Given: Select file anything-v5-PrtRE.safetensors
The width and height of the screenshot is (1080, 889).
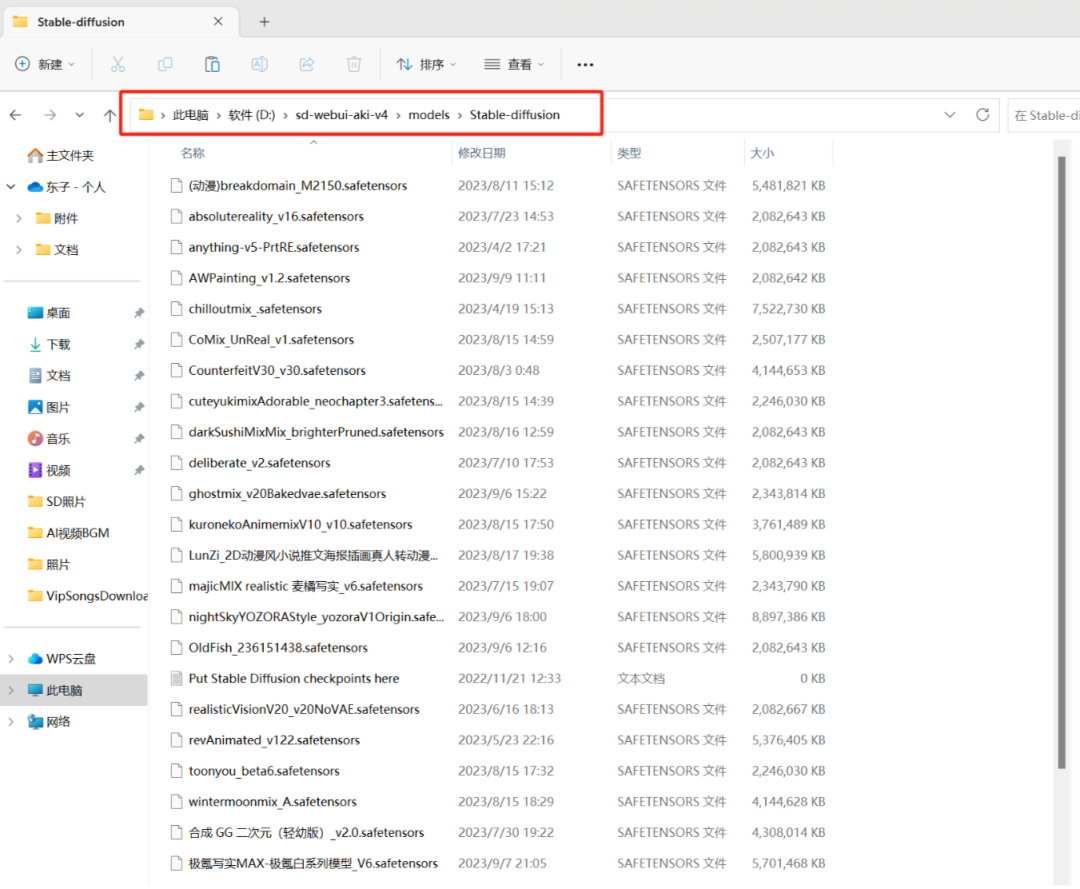Looking at the screenshot, I should click(273, 247).
